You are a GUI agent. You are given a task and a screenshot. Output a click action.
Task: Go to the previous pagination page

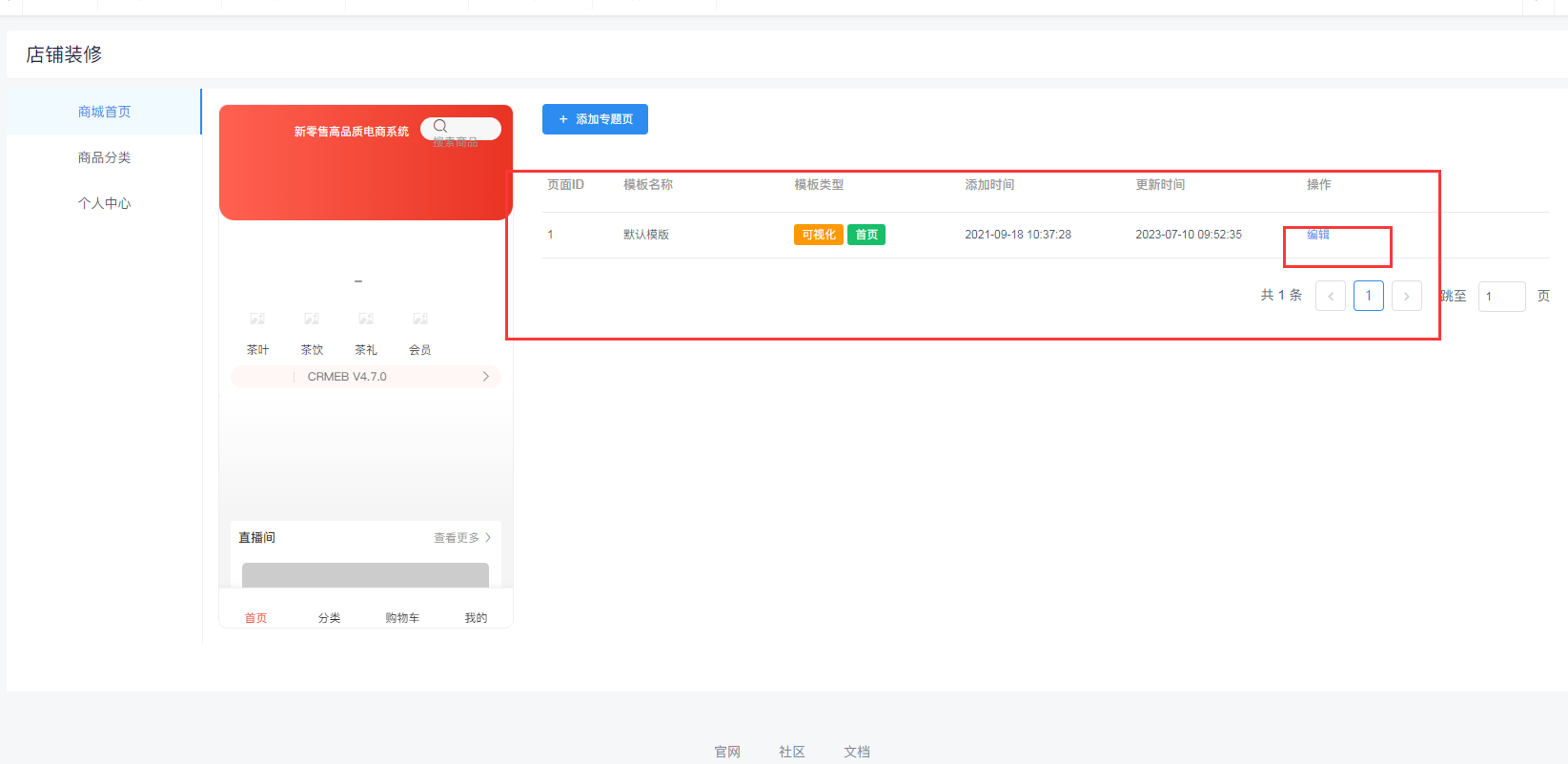pos(1331,296)
